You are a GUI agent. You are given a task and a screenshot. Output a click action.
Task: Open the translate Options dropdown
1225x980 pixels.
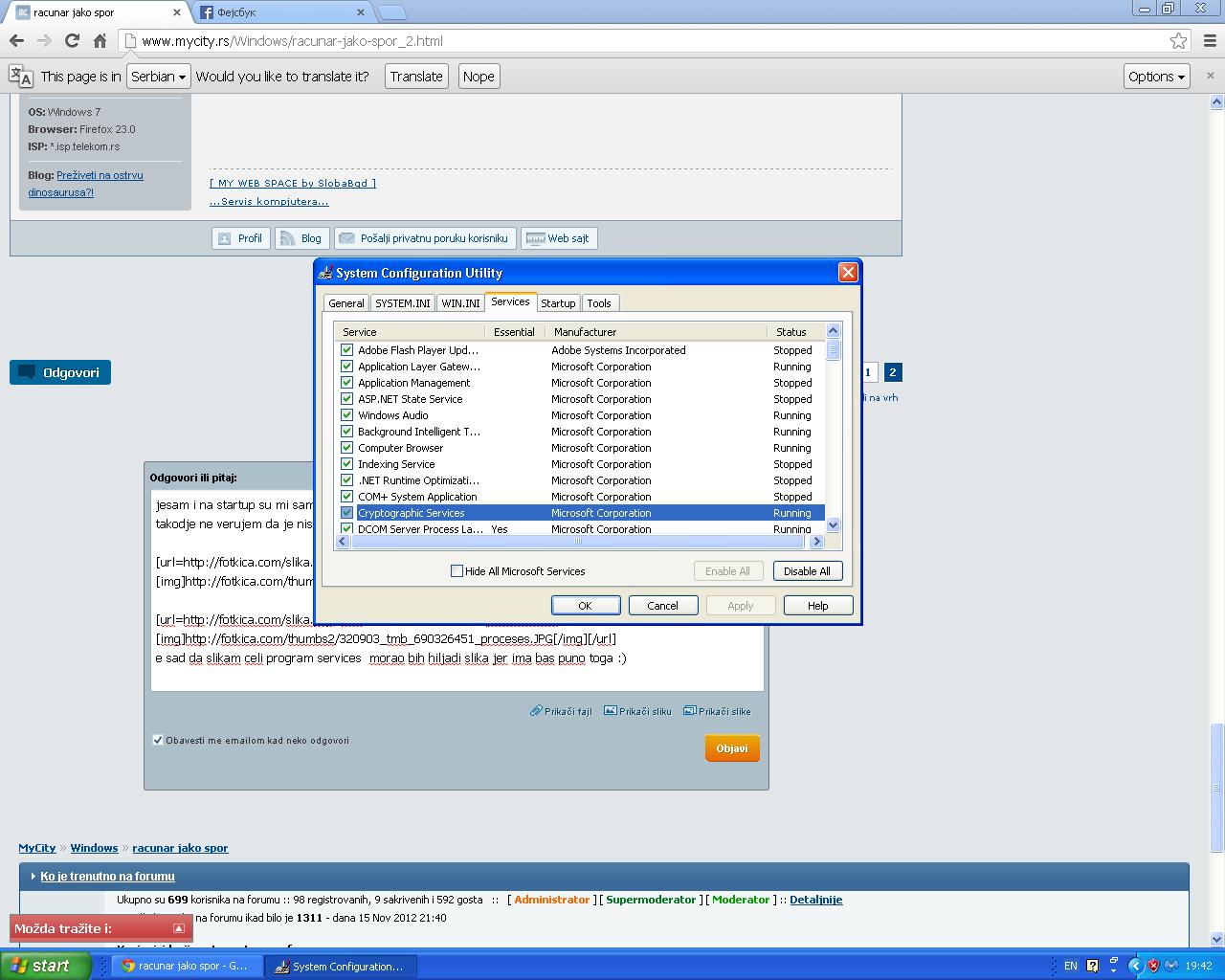[x=1156, y=77]
